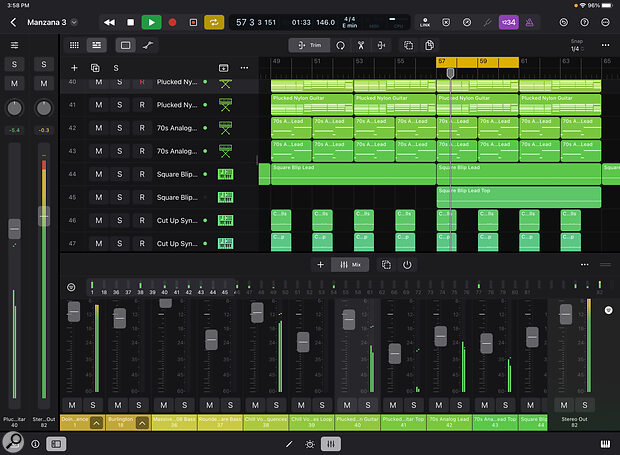Select the Mix mode button

click(350, 265)
